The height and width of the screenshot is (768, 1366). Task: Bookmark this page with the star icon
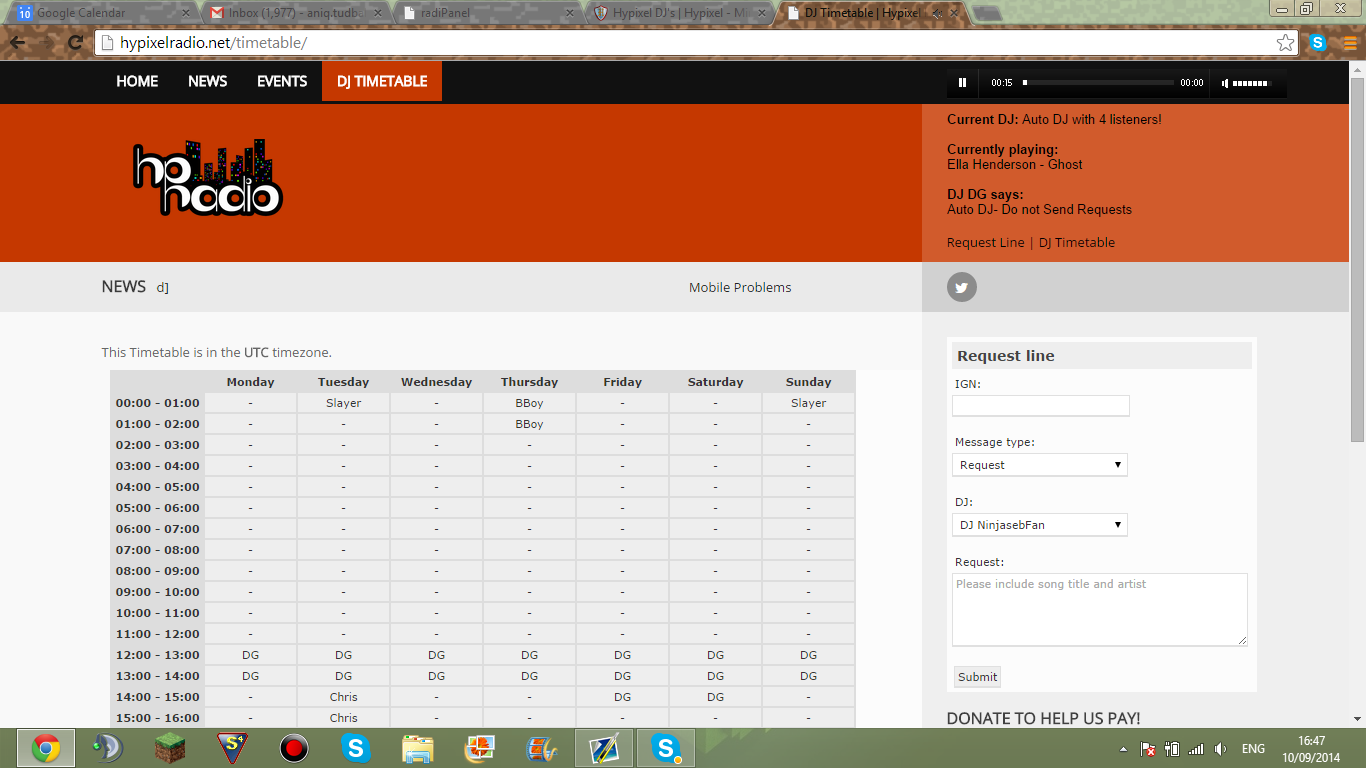click(x=1285, y=43)
